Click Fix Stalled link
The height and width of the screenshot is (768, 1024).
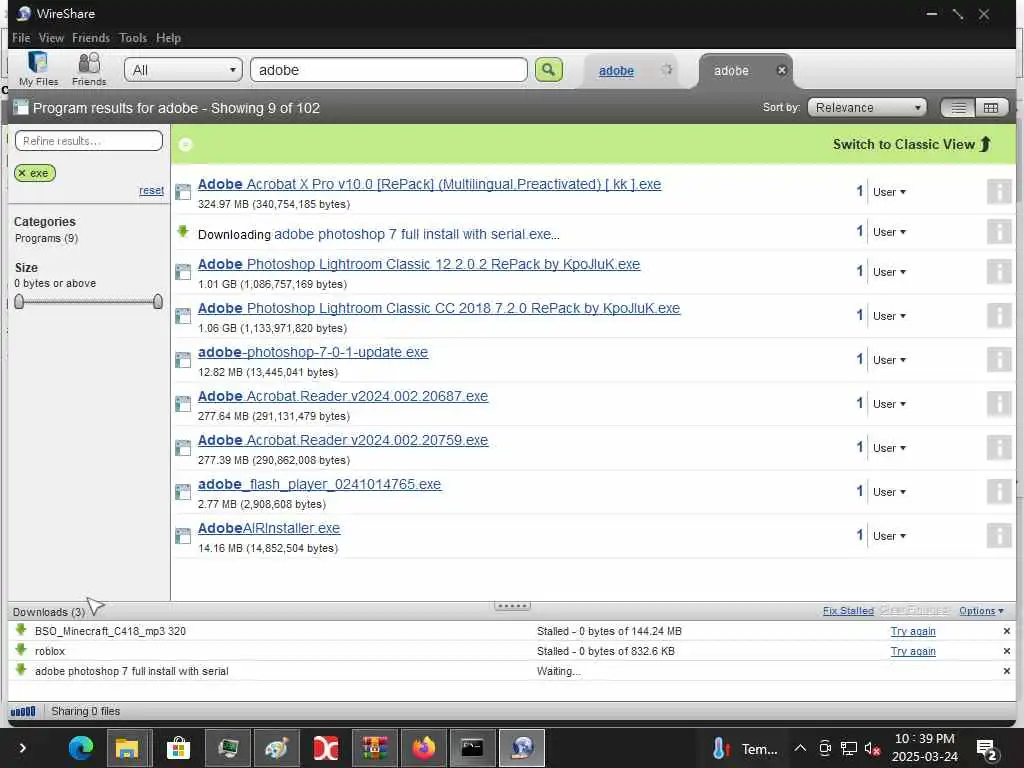tap(848, 611)
